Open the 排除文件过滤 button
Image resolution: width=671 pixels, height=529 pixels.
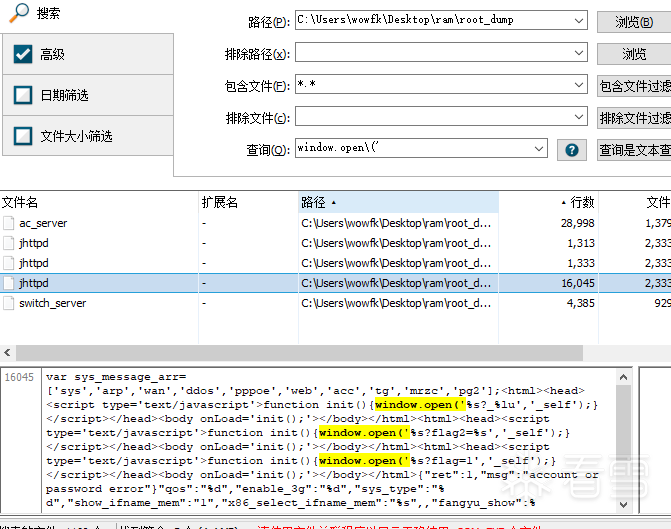[x=634, y=118]
